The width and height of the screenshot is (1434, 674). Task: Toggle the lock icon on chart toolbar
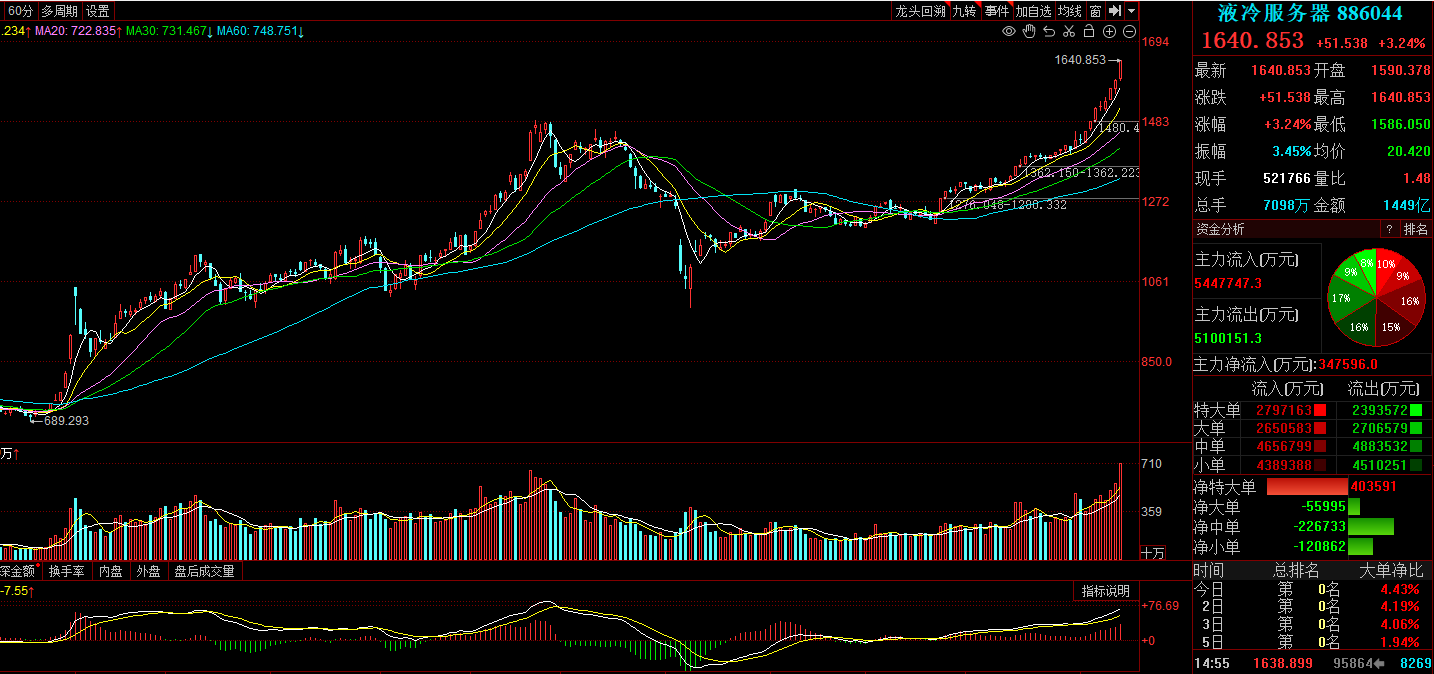pyautogui.click(x=1088, y=32)
